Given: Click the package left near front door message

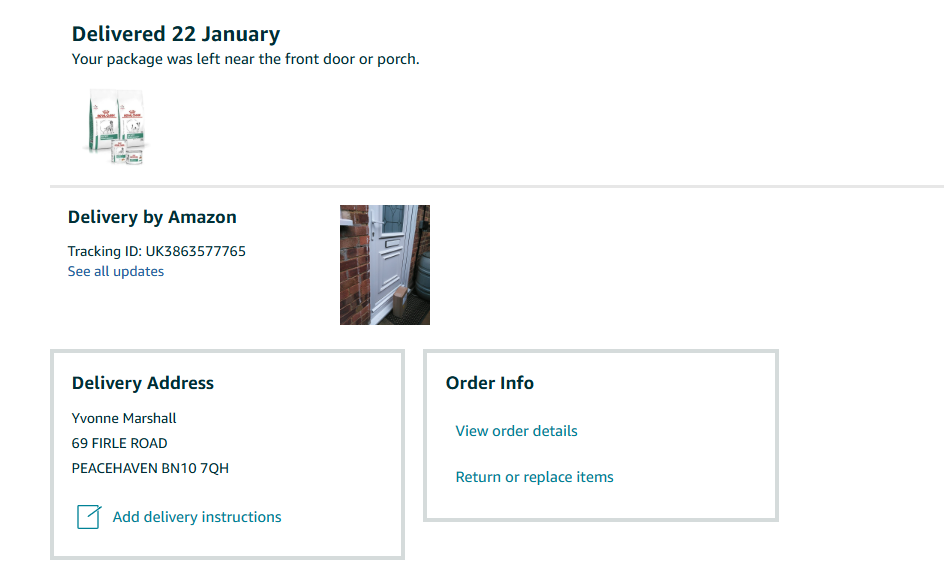Looking at the screenshot, I should [246, 59].
